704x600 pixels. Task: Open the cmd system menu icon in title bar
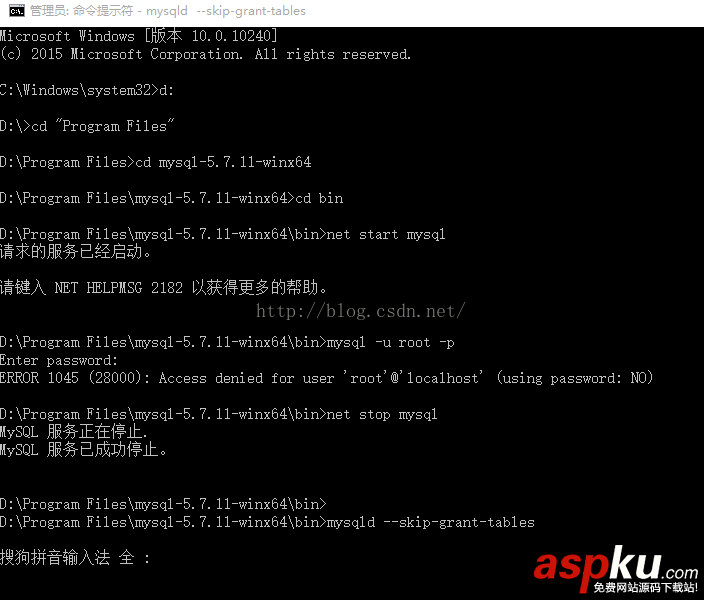click(17, 11)
